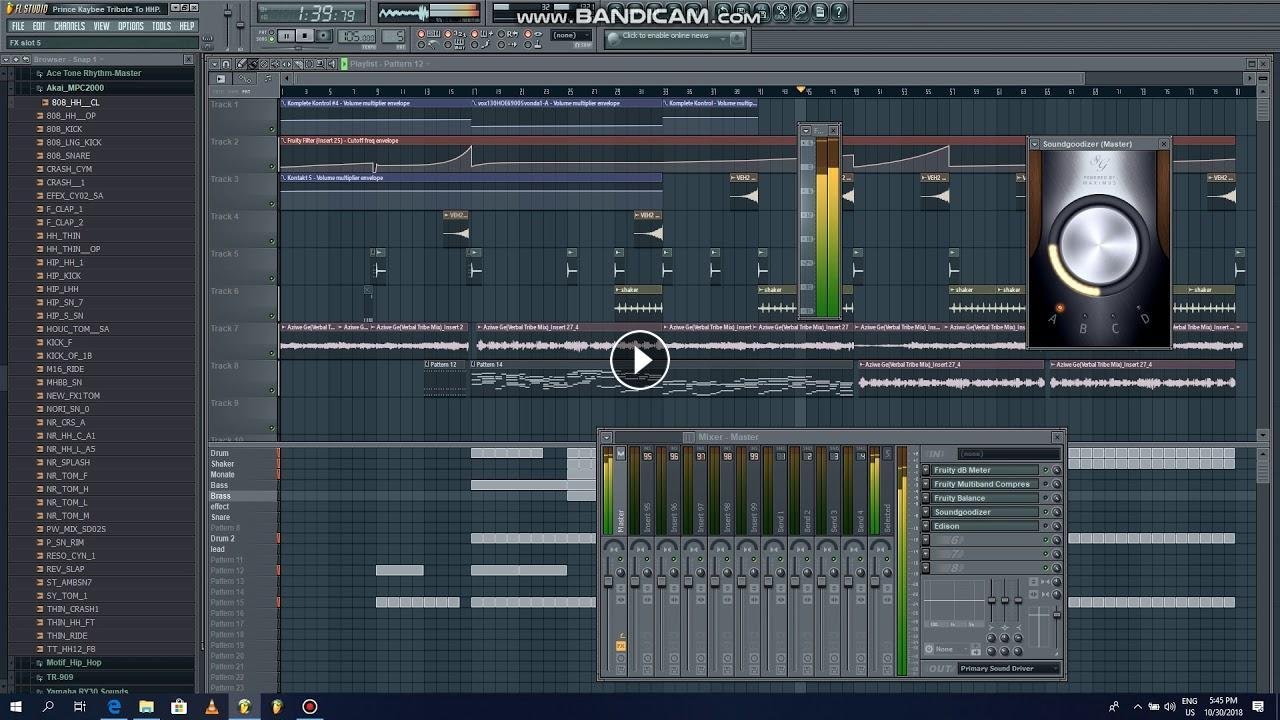Open the Edison slot arrow menu
The image size is (1280, 720).
click(x=926, y=526)
